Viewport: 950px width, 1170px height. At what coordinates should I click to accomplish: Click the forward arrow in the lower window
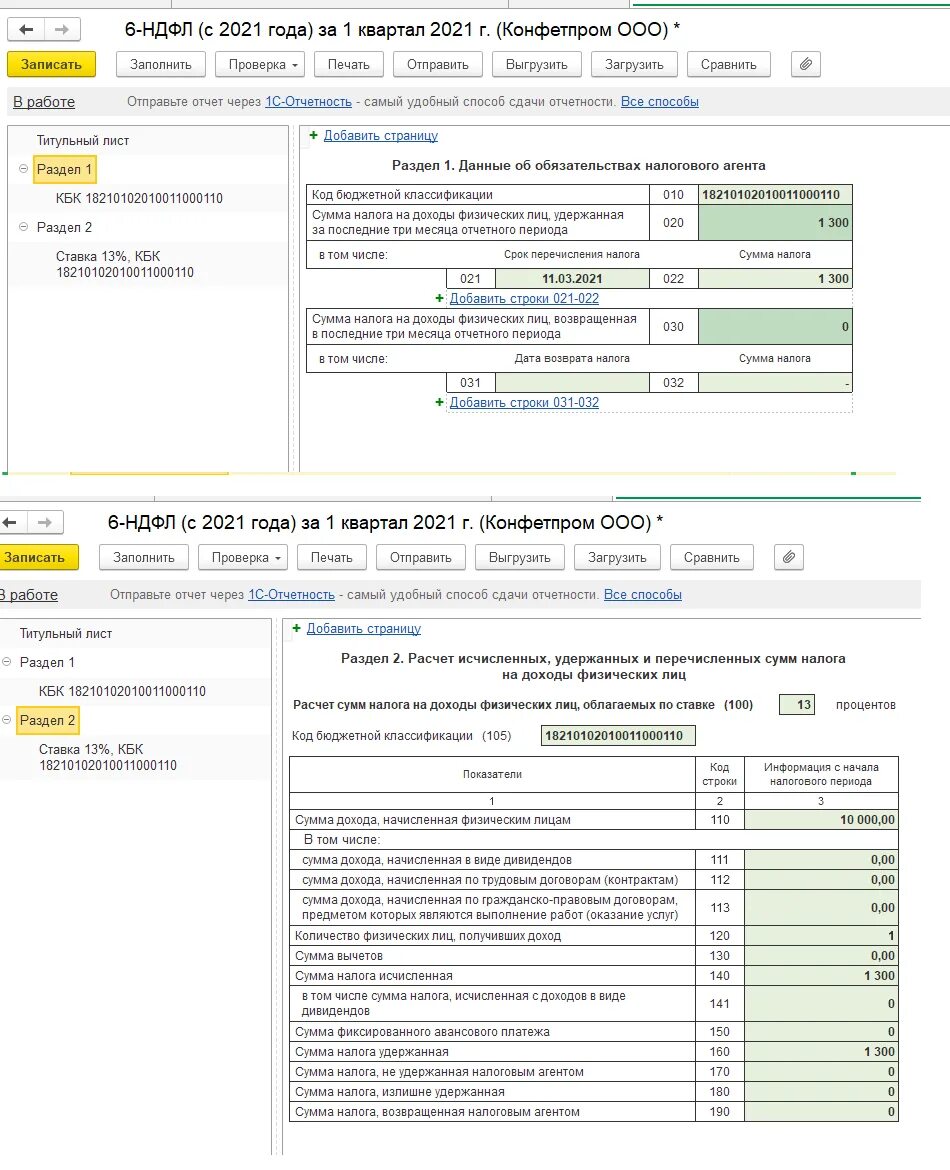[x=46, y=522]
